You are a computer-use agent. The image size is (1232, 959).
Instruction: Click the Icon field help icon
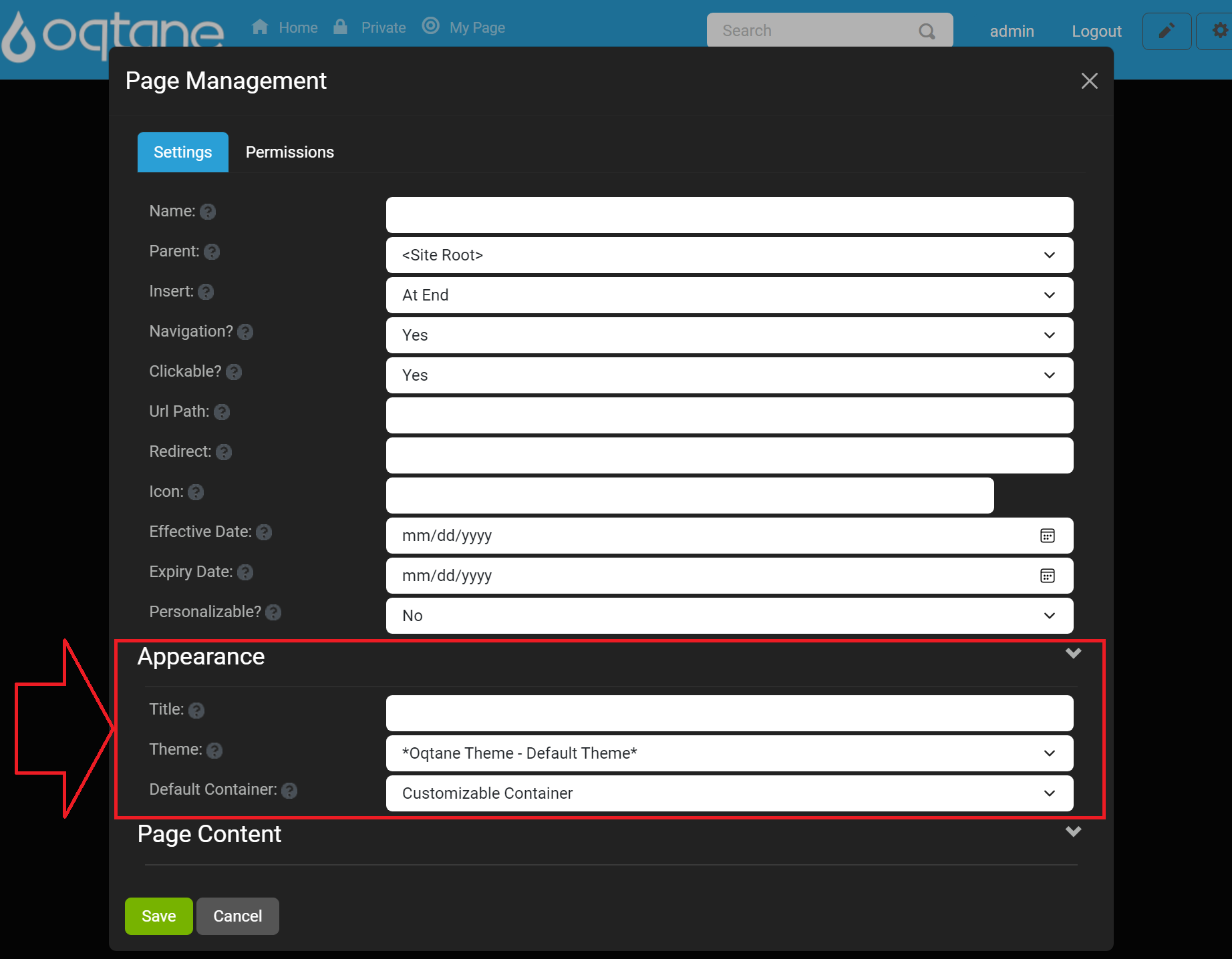coord(196,492)
